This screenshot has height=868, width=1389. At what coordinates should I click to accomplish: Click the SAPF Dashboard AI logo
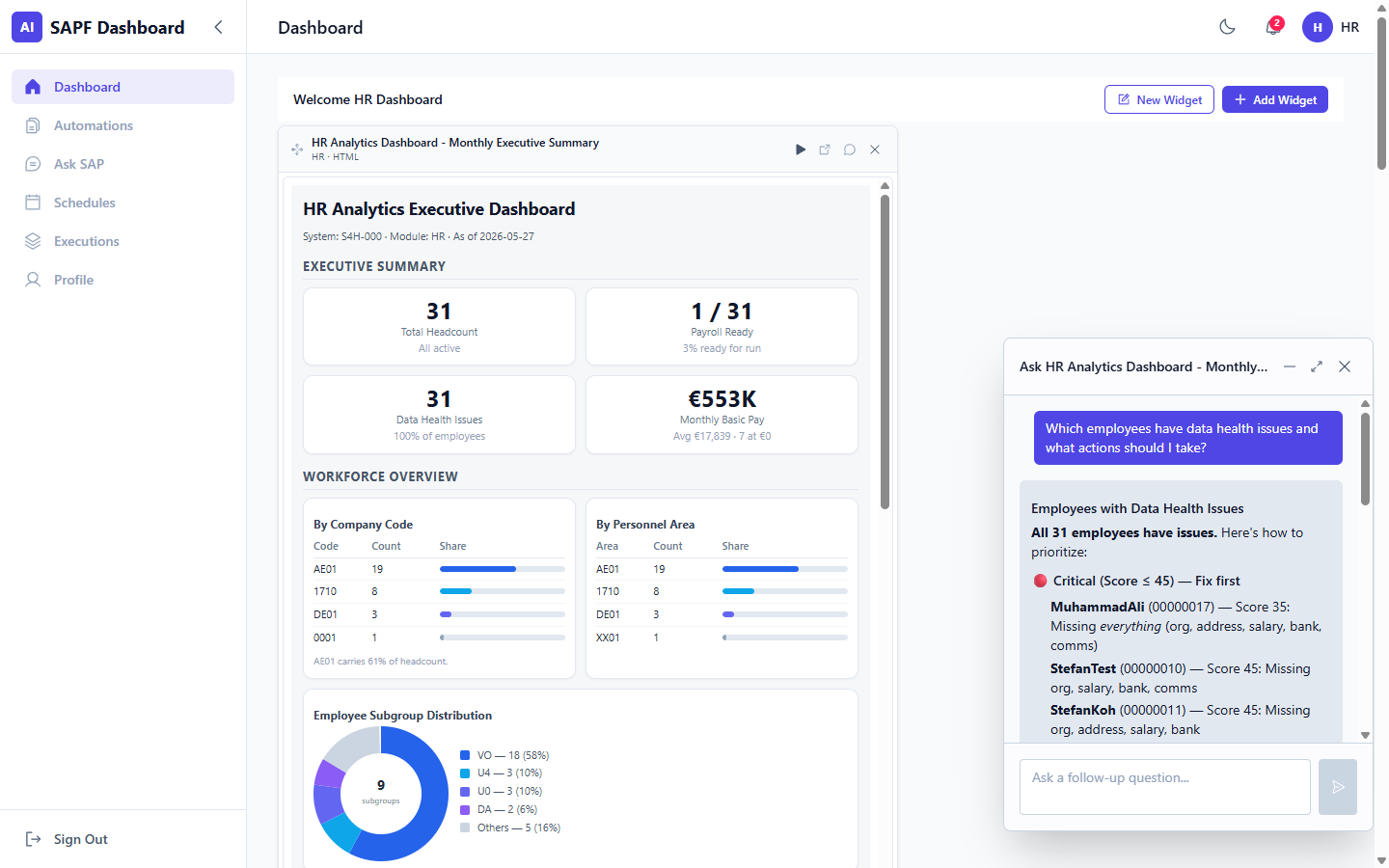27,27
